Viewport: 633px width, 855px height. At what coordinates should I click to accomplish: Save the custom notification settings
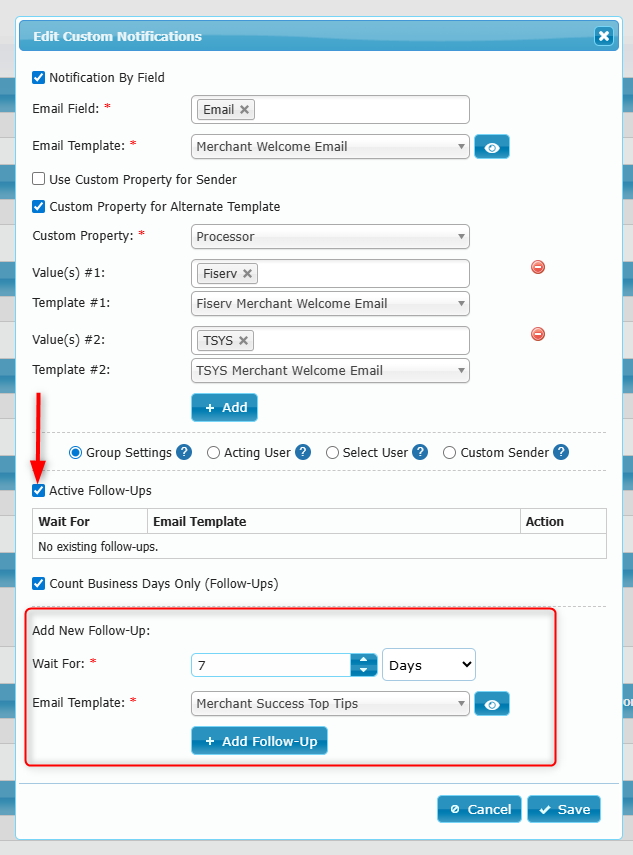click(x=564, y=809)
